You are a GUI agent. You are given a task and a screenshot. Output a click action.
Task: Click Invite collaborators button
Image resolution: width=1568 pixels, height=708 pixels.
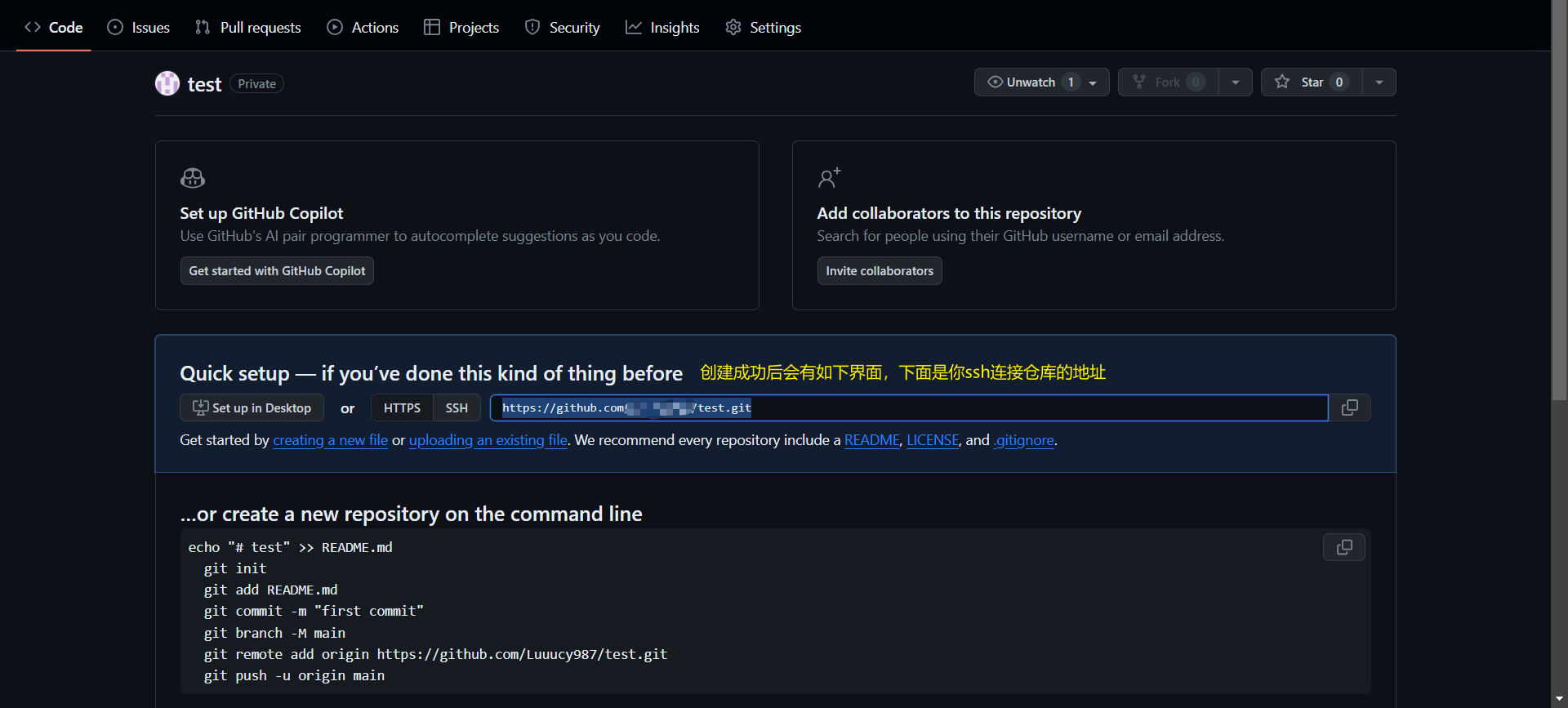pos(880,271)
